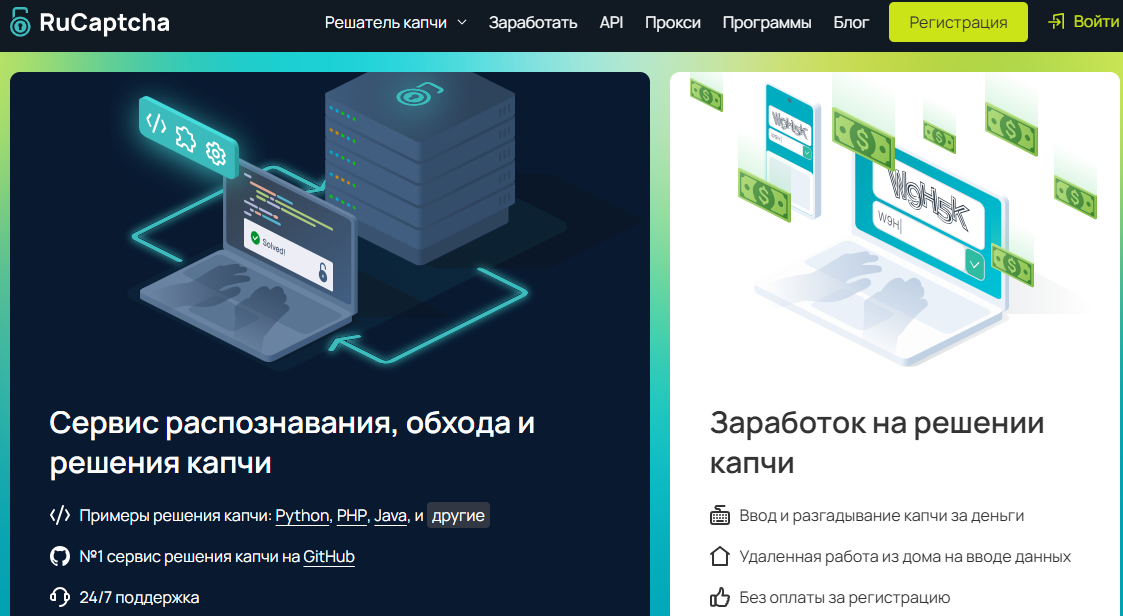Click the Войти login link

coord(1096,21)
